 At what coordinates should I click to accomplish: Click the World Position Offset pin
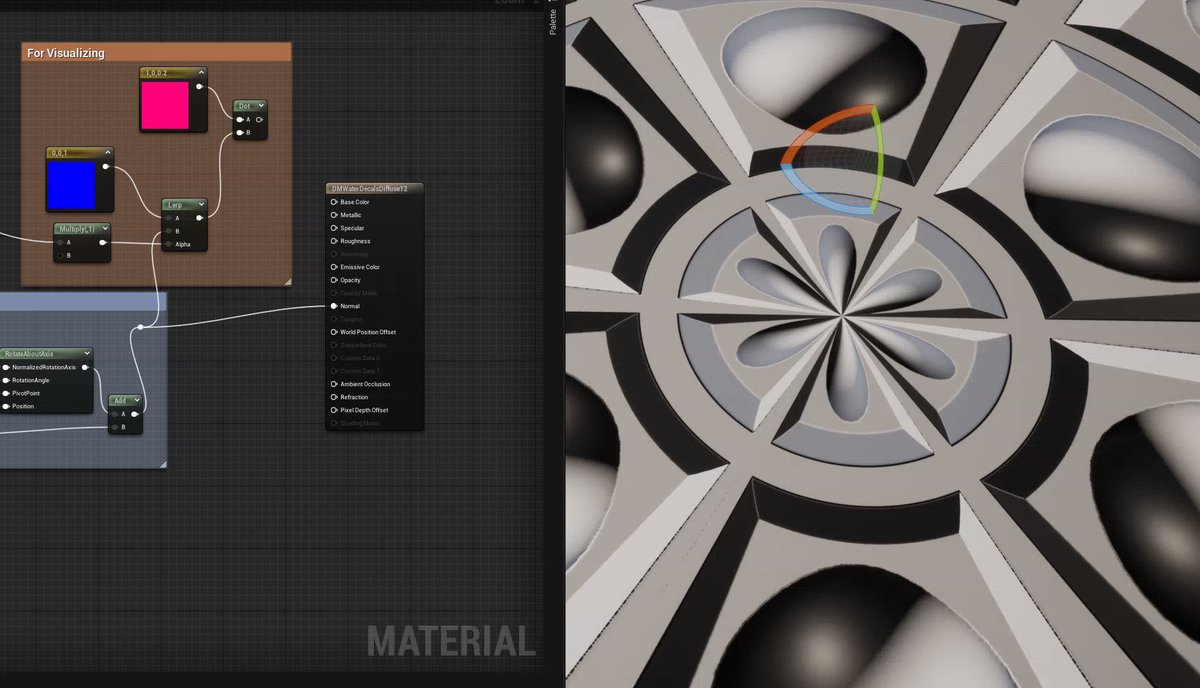(334, 332)
